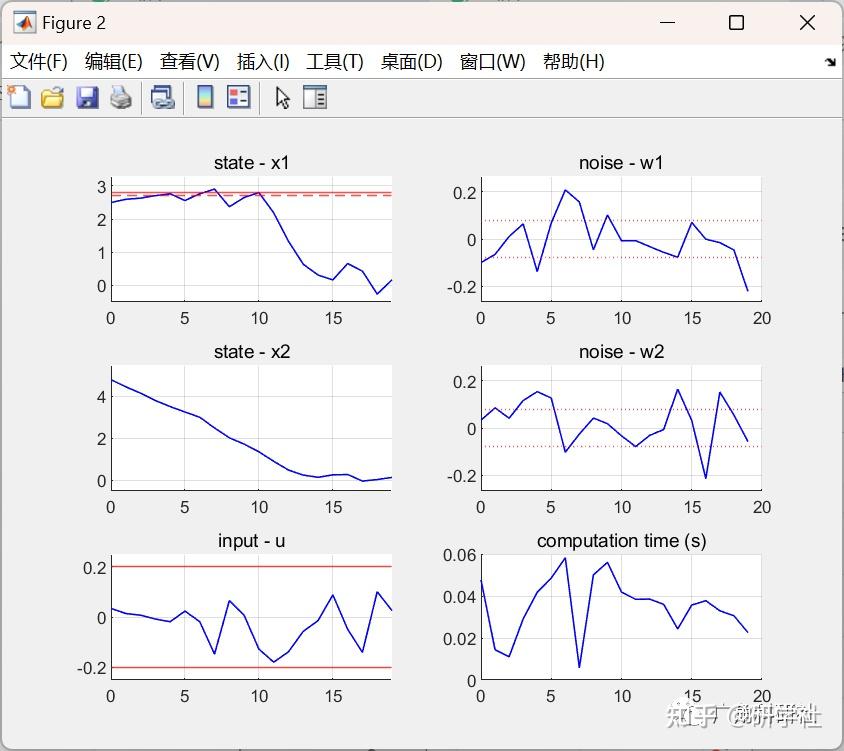Image resolution: width=844 pixels, height=751 pixels.
Task: Click the MATLAB icon in the title bar
Action: (x=25, y=21)
